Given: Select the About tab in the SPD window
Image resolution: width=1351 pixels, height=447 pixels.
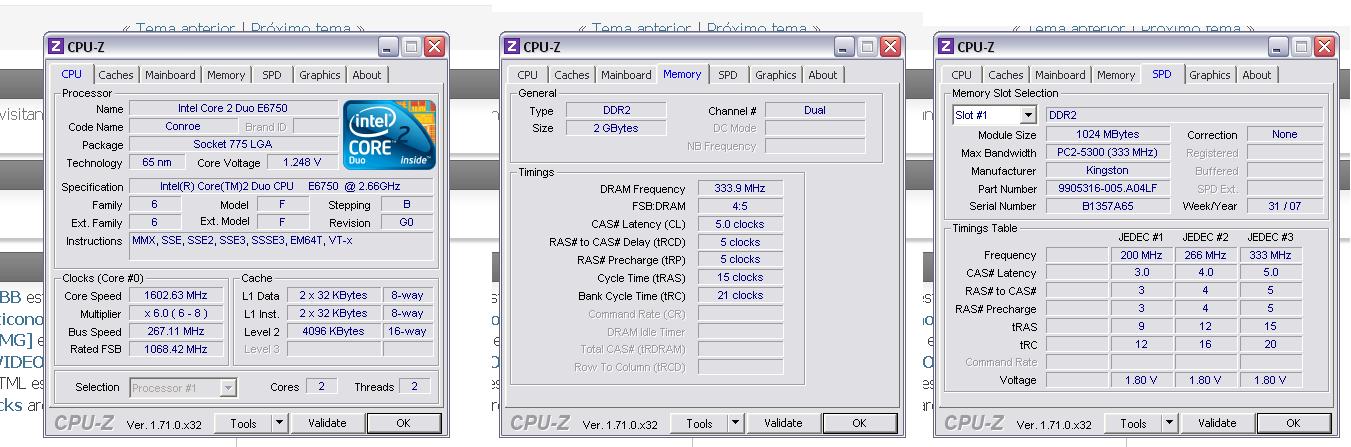Looking at the screenshot, I should pyautogui.click(x=1256, y=75).
